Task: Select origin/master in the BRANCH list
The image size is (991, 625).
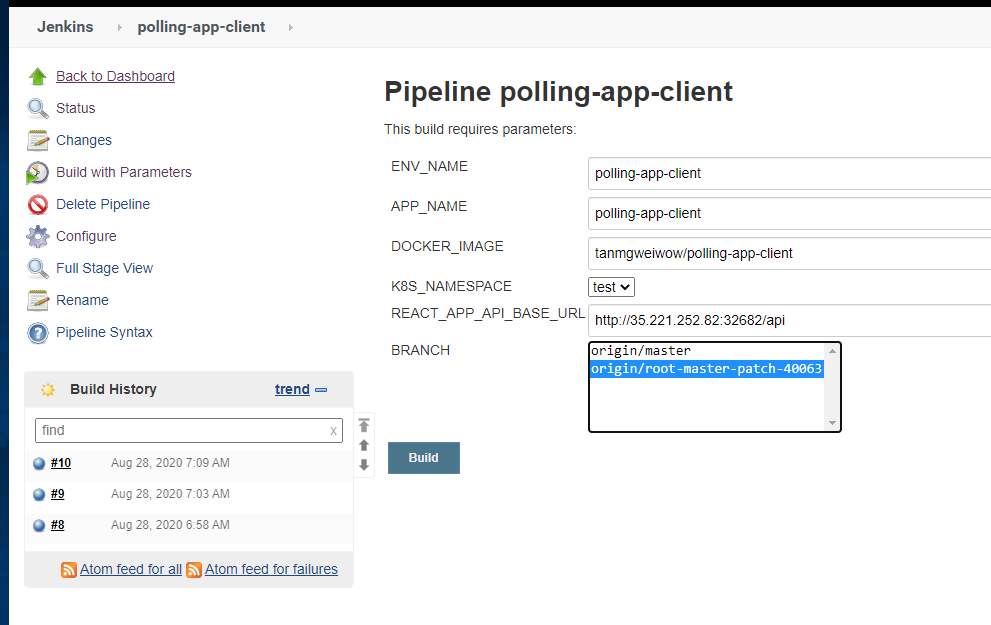Action: pyautogui.click(x=641, y=351)
